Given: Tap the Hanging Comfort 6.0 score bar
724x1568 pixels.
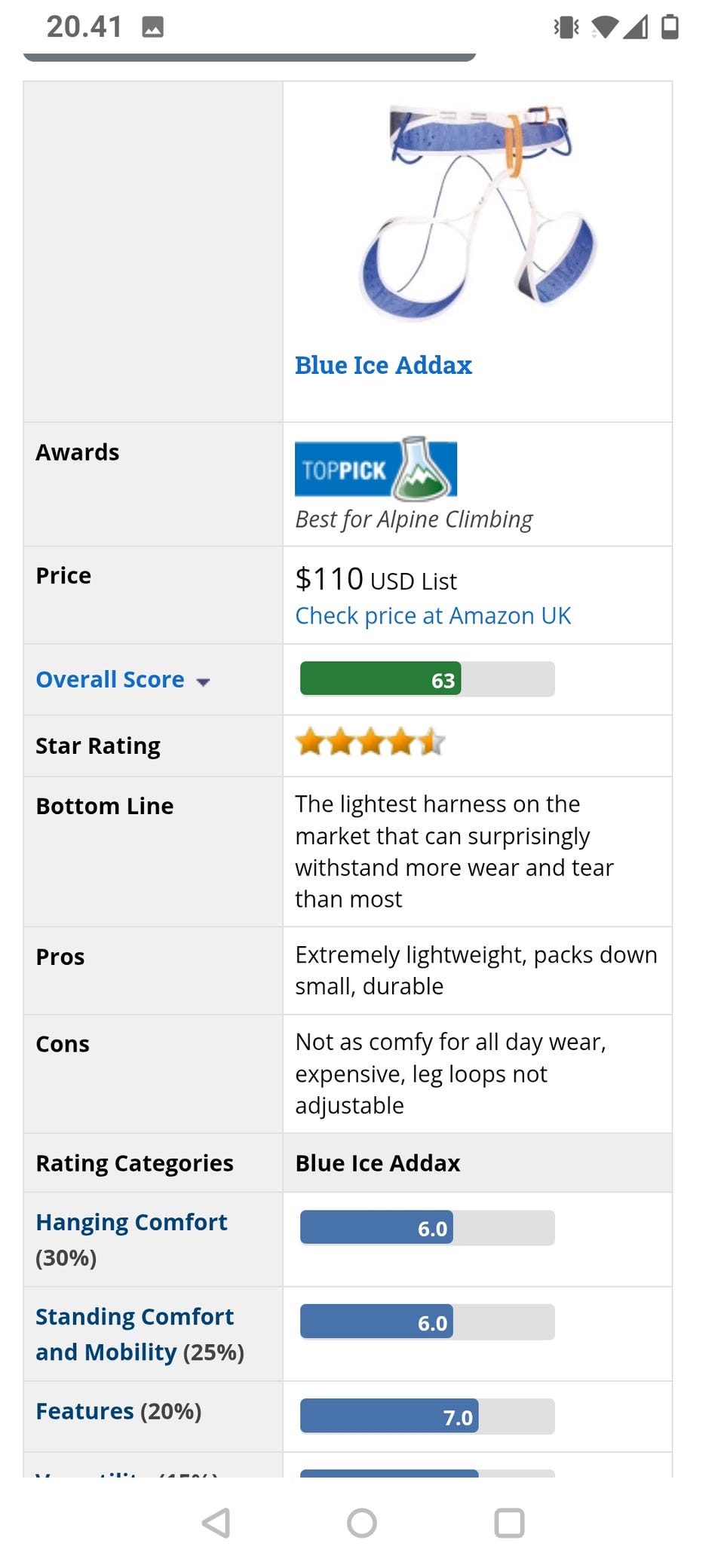Looking at the screenshot, I should (x=427, y=1228).
